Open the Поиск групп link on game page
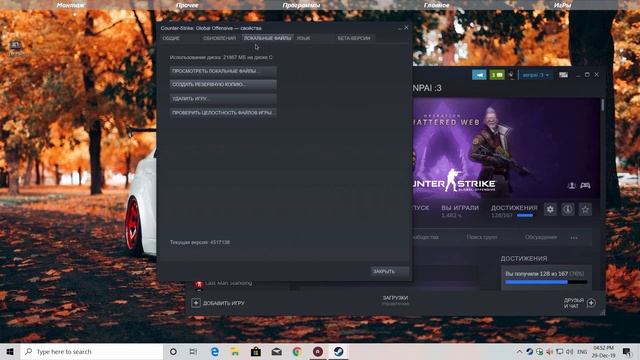 point(482,237)
